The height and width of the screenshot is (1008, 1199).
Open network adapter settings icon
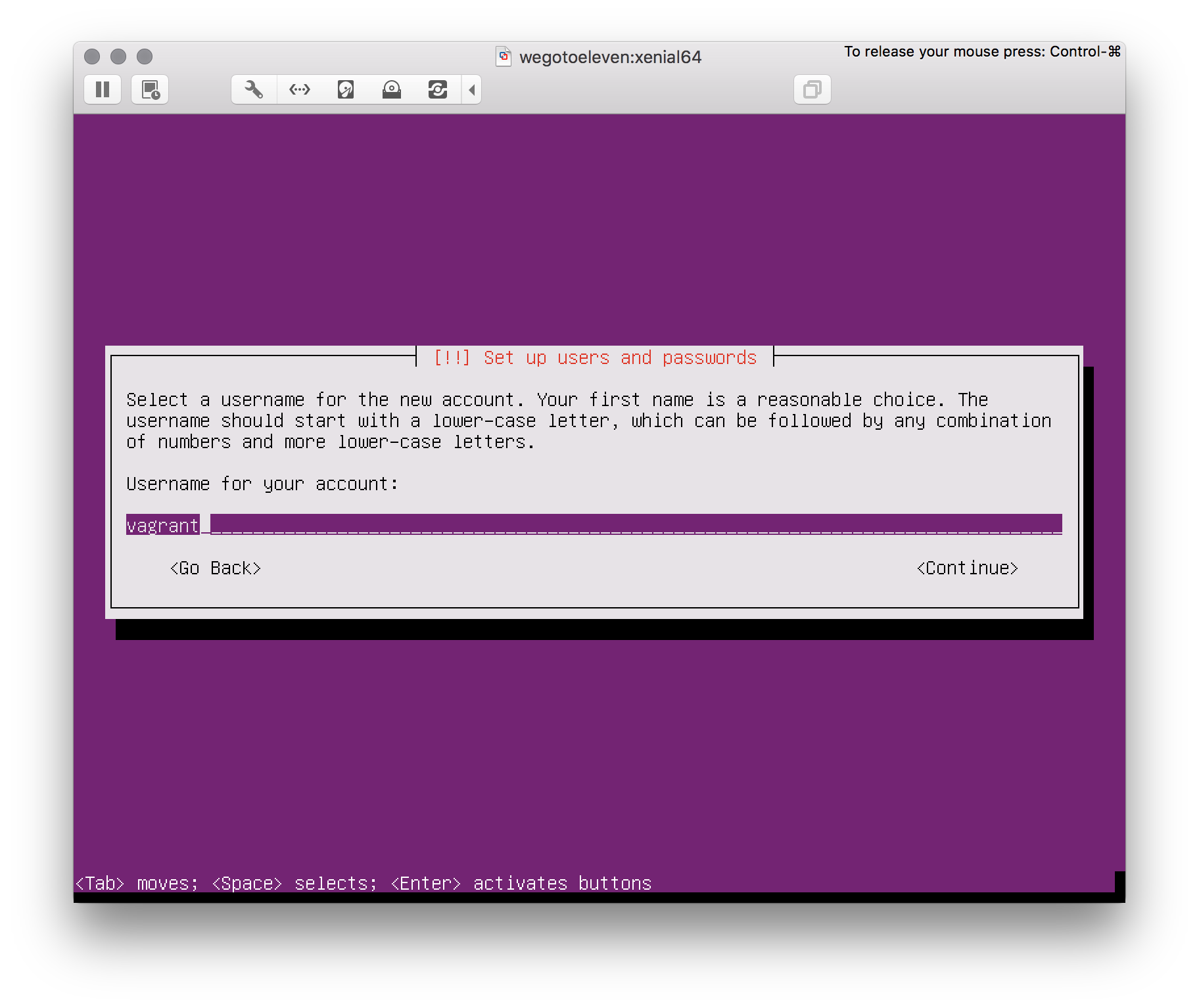pyautogui.click(x=300, y=89)
